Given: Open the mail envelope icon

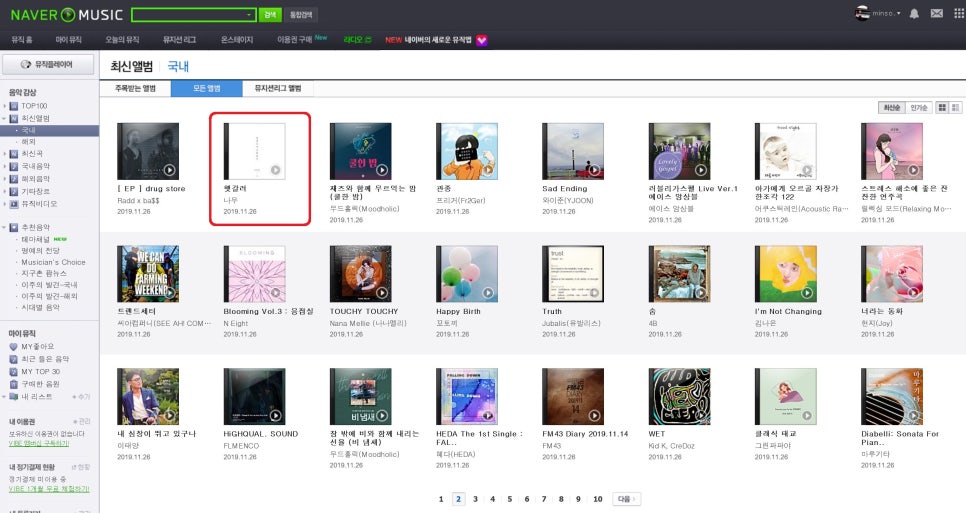Looking at the screenshot, I should [936, 14].
